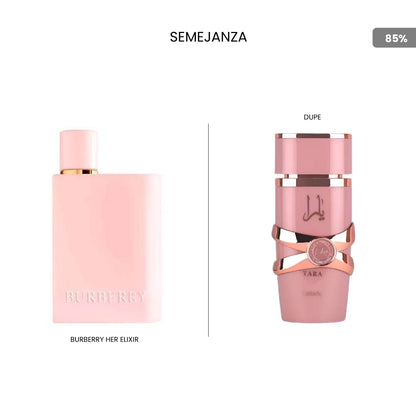Image resolution: width=416 pixels, height=416 pixels.
Task: Open the Burberry Her Elixir bottle image
Action: pyautogui.click(x=107, y=227)
